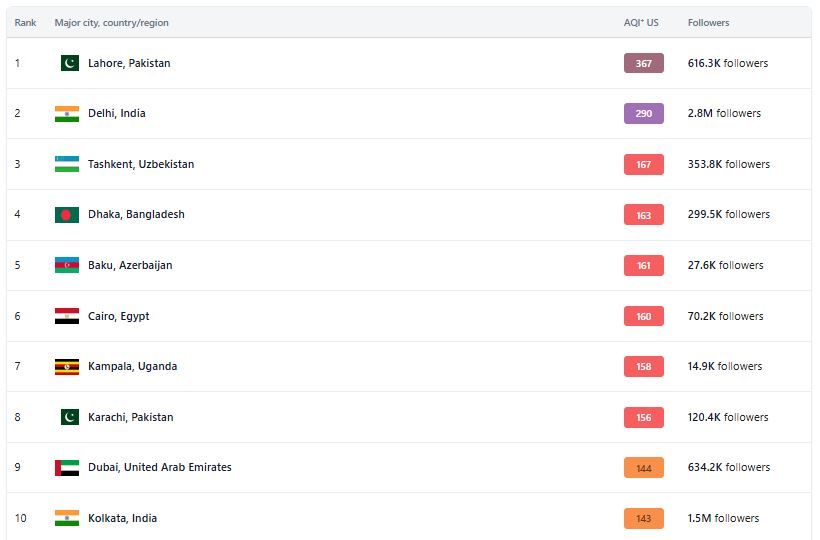Click the Major city, country/region header
This screenshot has width=820, height=540.
click(111, 23)
